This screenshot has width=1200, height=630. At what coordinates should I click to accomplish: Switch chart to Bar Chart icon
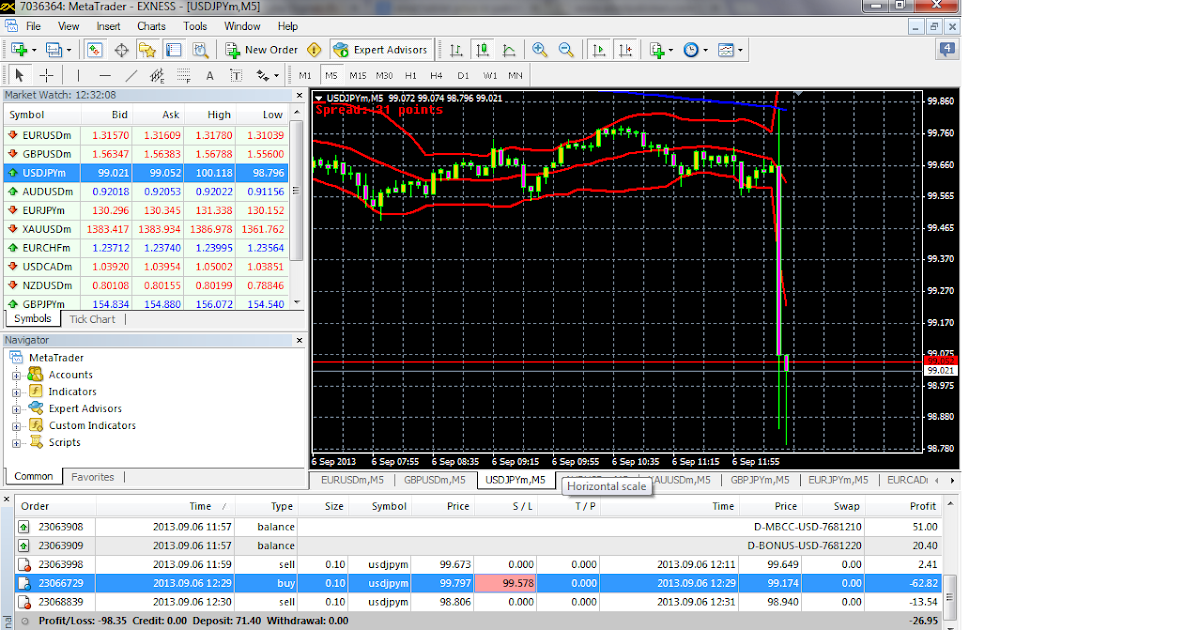(x=456, y=49)
